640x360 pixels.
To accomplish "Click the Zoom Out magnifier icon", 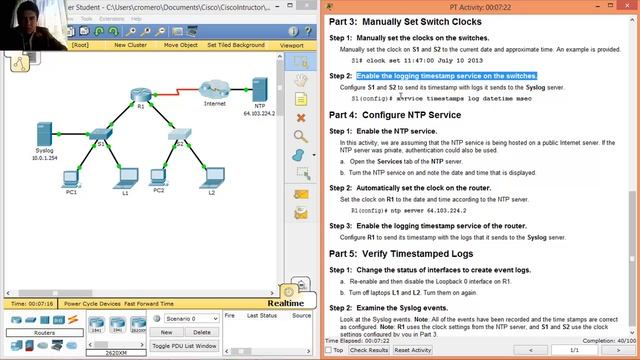I will coord(161,31).
